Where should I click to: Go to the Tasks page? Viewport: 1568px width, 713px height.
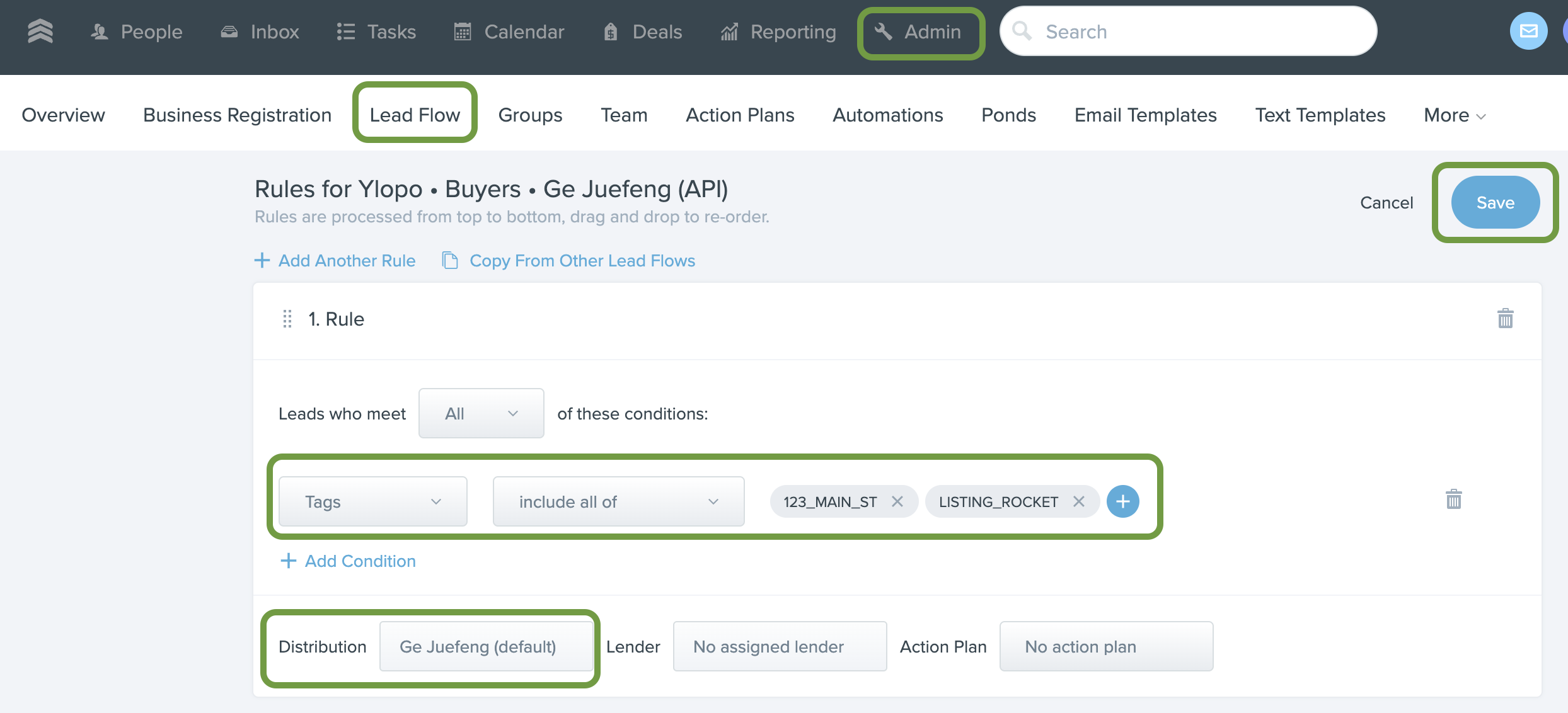click(x=376, y=31)
